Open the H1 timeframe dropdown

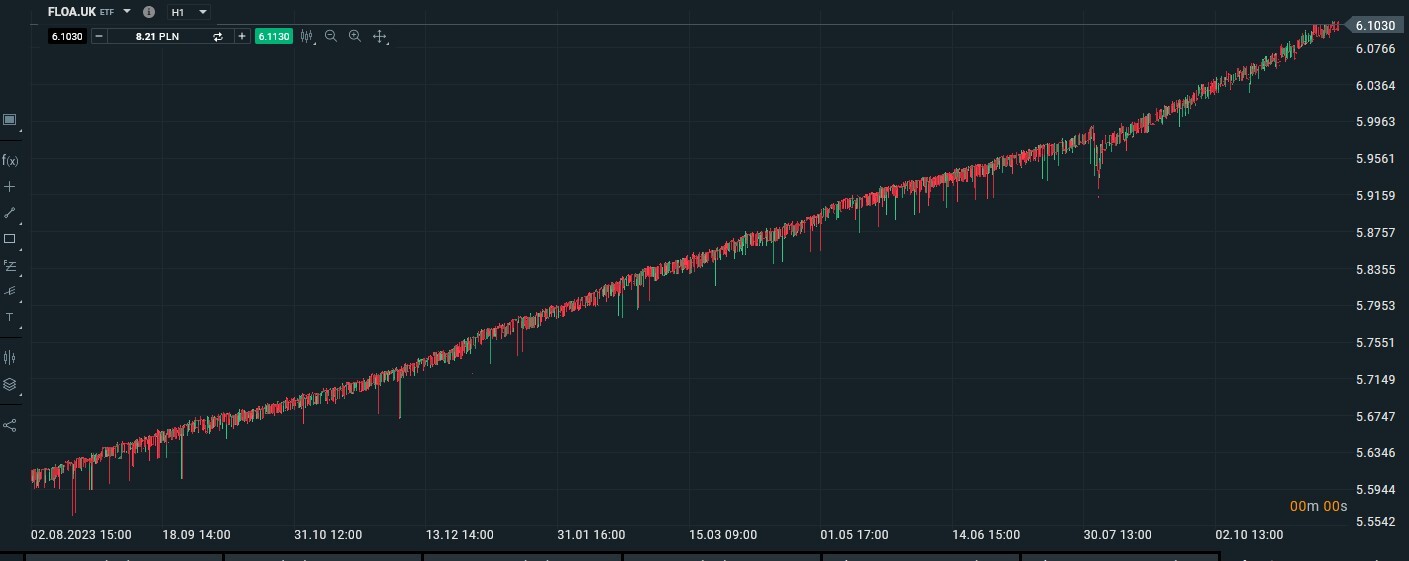(x=189, y=12)
